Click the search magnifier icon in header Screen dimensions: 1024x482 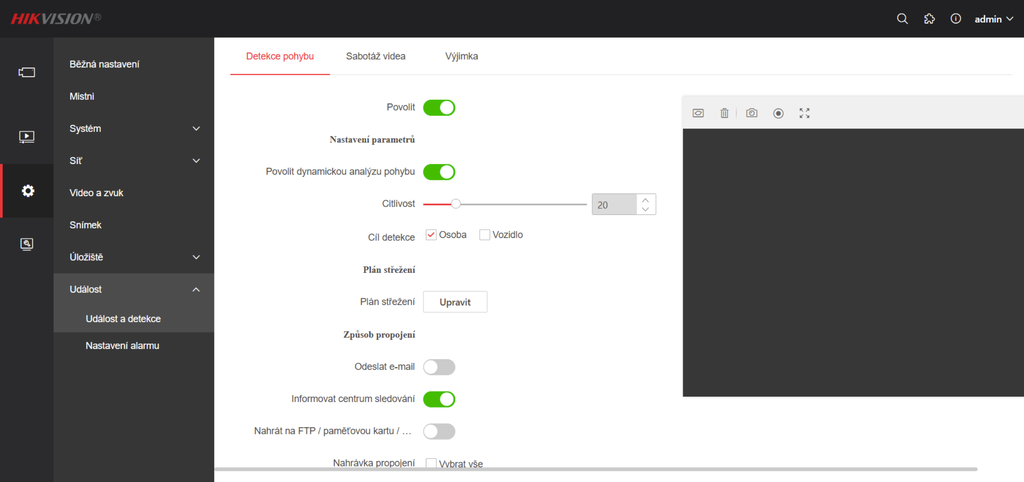[x=902, y=19]
